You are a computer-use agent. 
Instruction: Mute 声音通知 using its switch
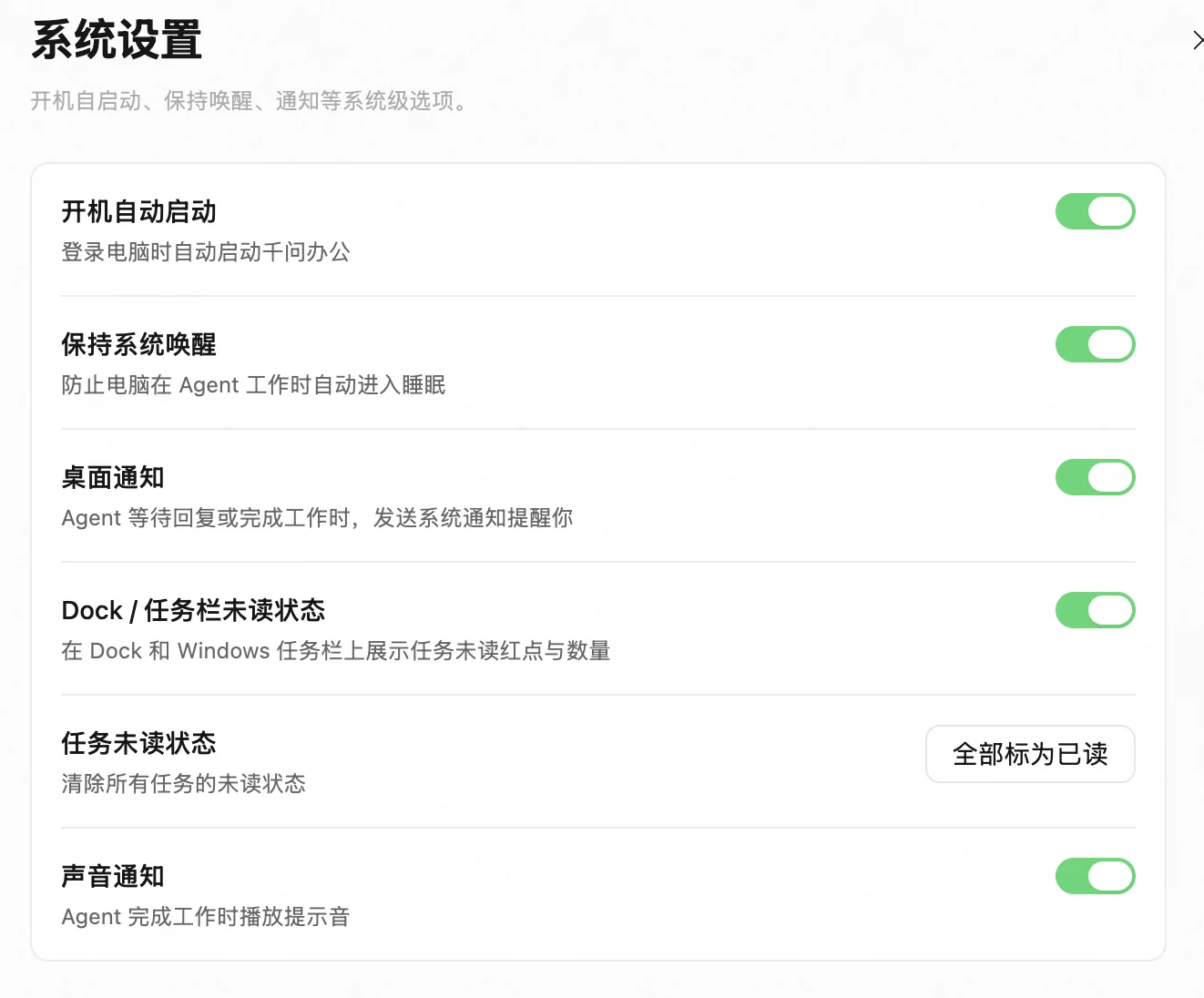coord(1096,876)
